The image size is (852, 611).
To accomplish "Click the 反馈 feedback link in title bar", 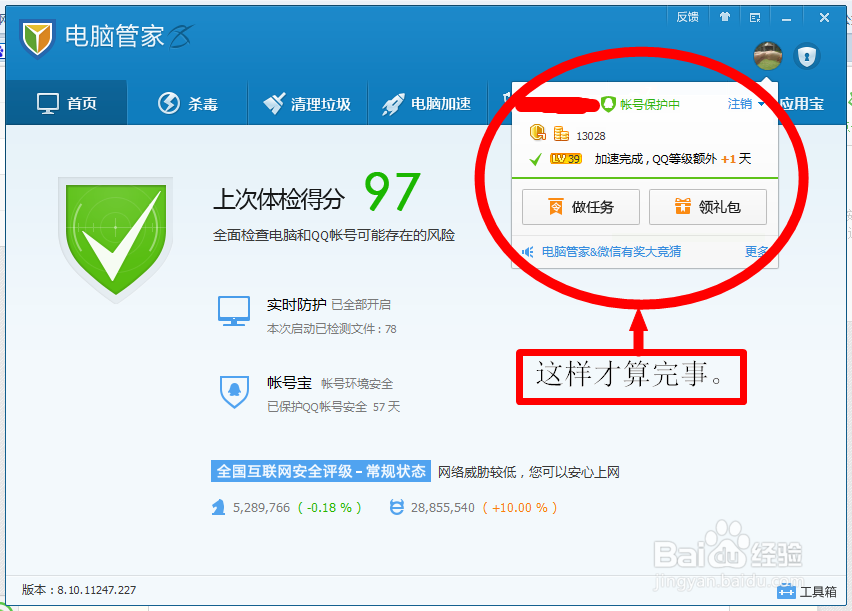I will tap(687, 17).
